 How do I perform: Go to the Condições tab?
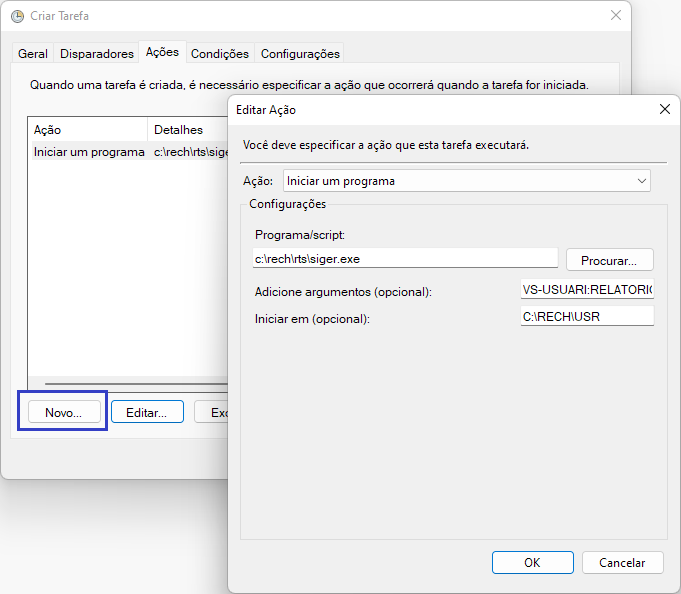pos(220,53)
